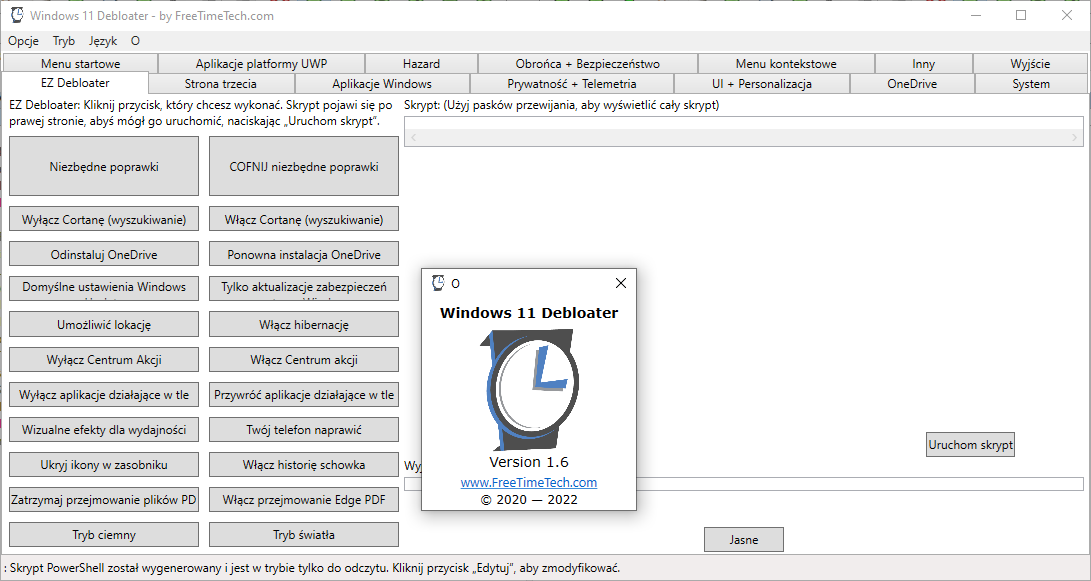Click Zatrzymaj przejmowanie plików PD button
The height and width of the screenshot is (581, 1091).
click(104, 500)
